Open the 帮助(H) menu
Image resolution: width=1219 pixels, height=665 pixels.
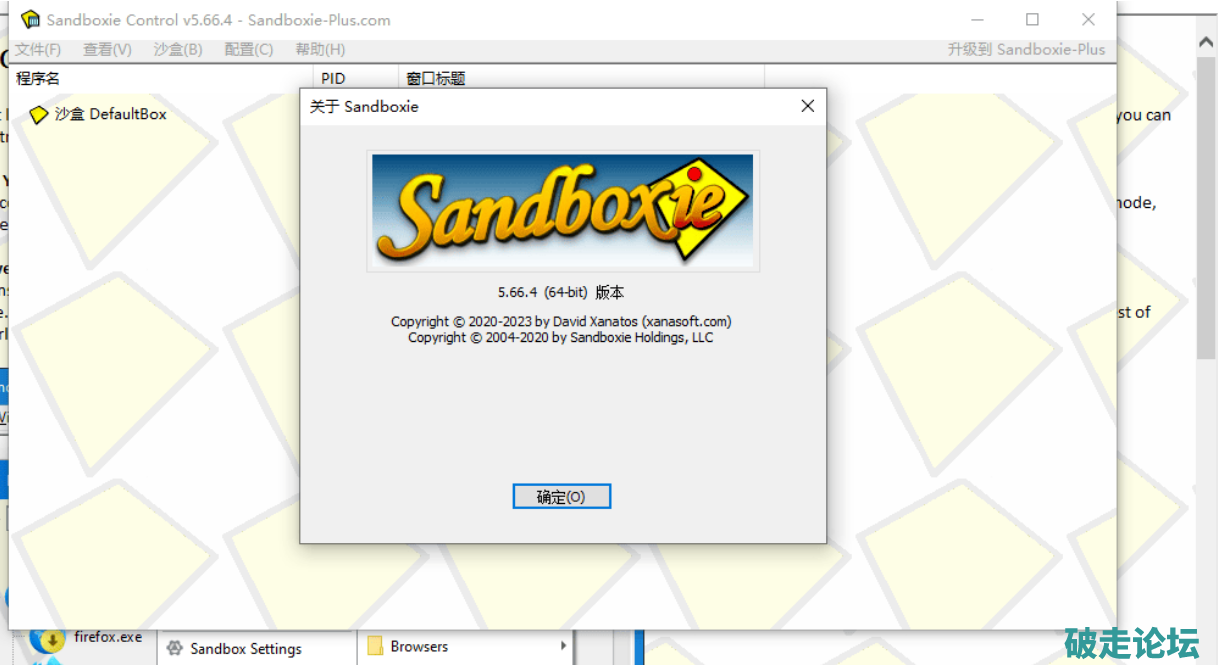tap(320, 49)
